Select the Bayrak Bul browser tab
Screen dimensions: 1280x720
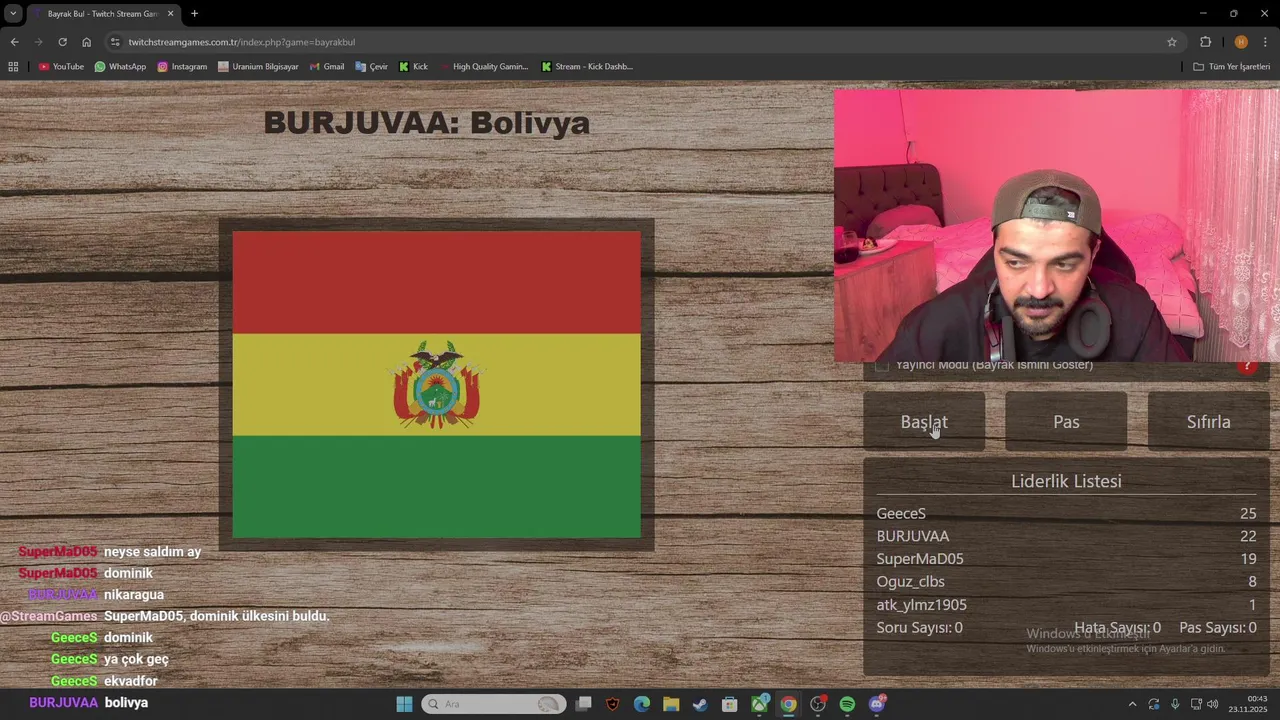point(102,14)
